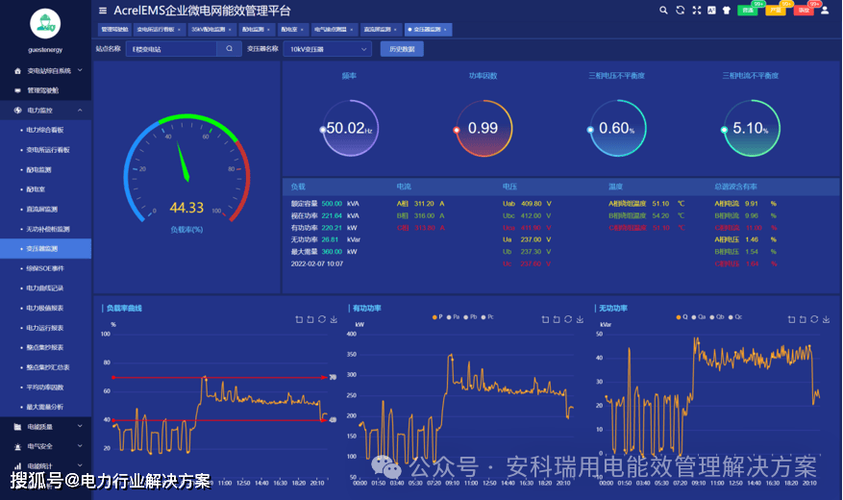Image resolution: width=843 pixels, height=500 pixels.
Task: Open the yellow alarm badge button
Action: pyautogui.click(x=775, y=10)
